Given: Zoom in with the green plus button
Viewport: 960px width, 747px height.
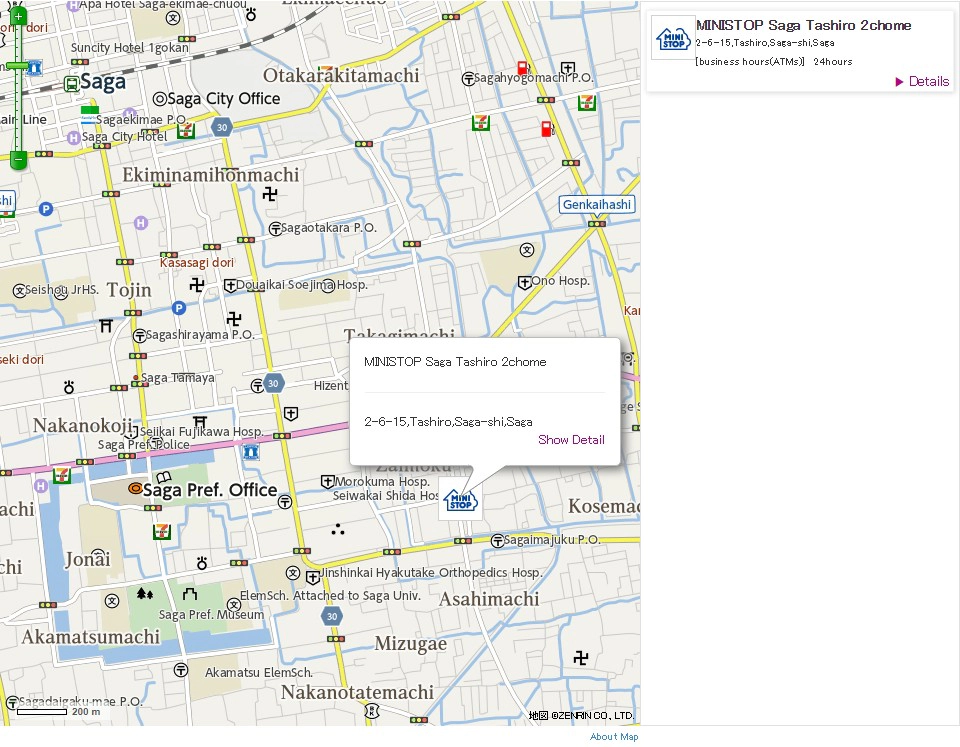Looking at the screenshot, I should point(18,16).
